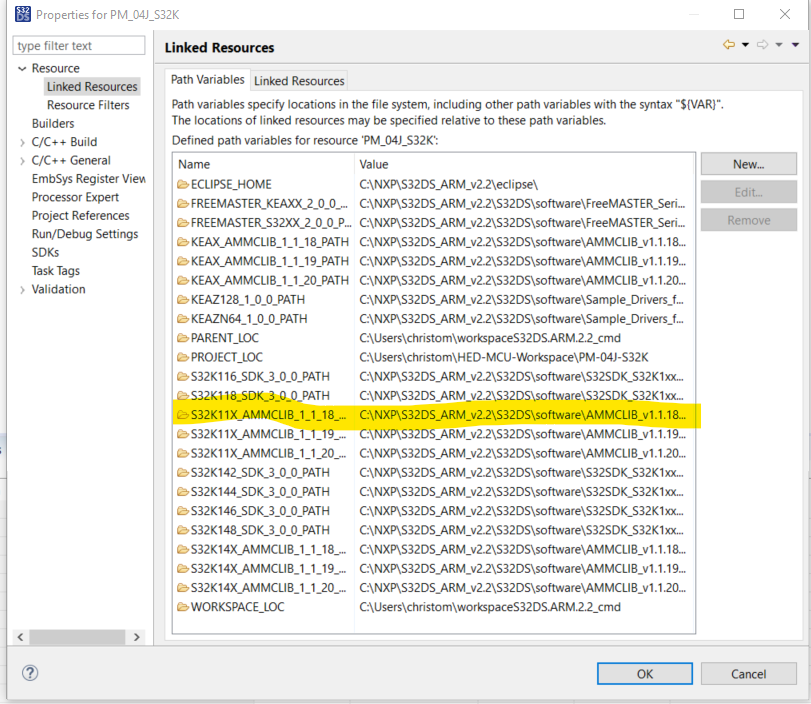Open the Processor Expert page
The width and height of the screenshot is (811, 704).
click(75, 197)
